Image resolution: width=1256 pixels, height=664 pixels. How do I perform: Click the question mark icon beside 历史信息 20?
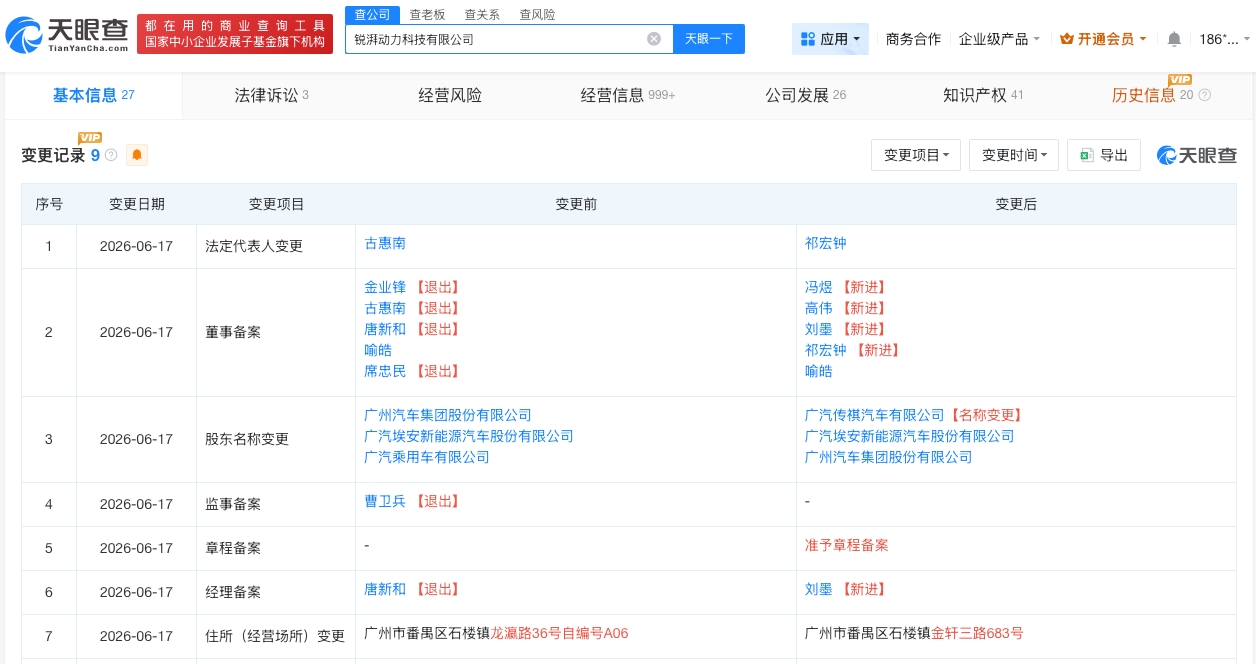click(1204, 95)
